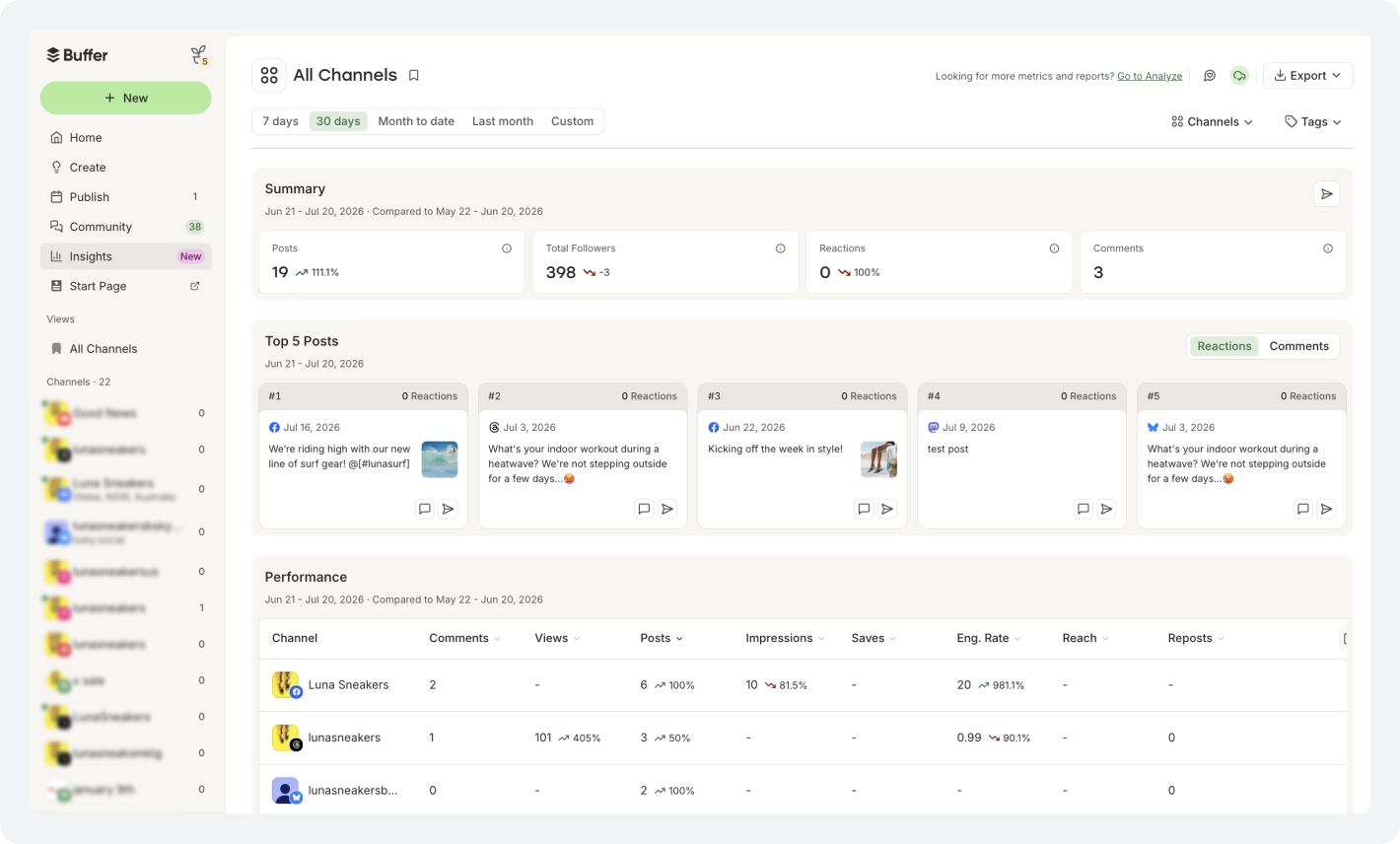This screenshot has width=1400, height=844.
Task: Sort Performance table by Reposts
Action: (x=1196, y=638)
